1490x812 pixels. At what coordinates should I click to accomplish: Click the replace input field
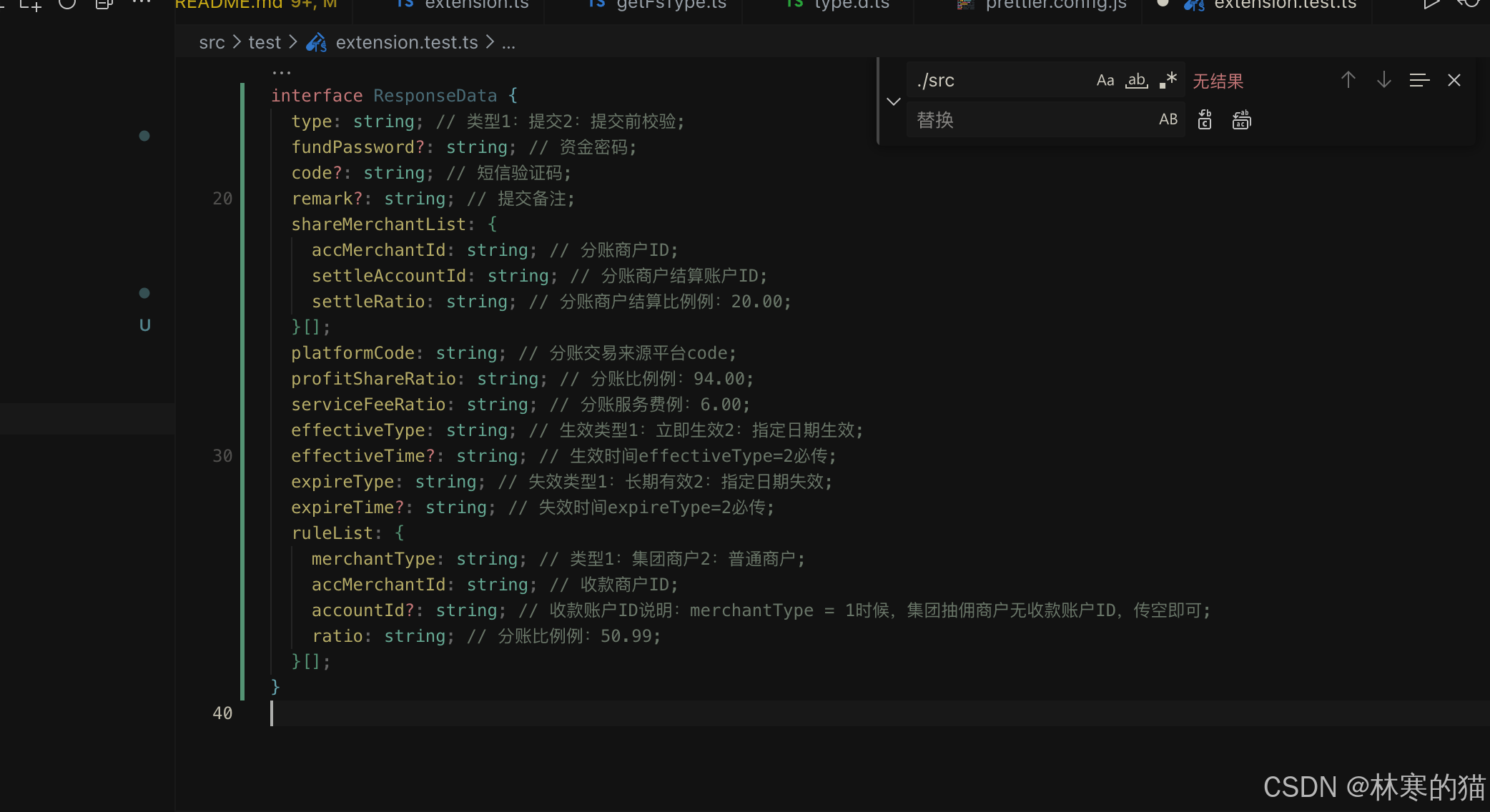tap(1030, 119)
